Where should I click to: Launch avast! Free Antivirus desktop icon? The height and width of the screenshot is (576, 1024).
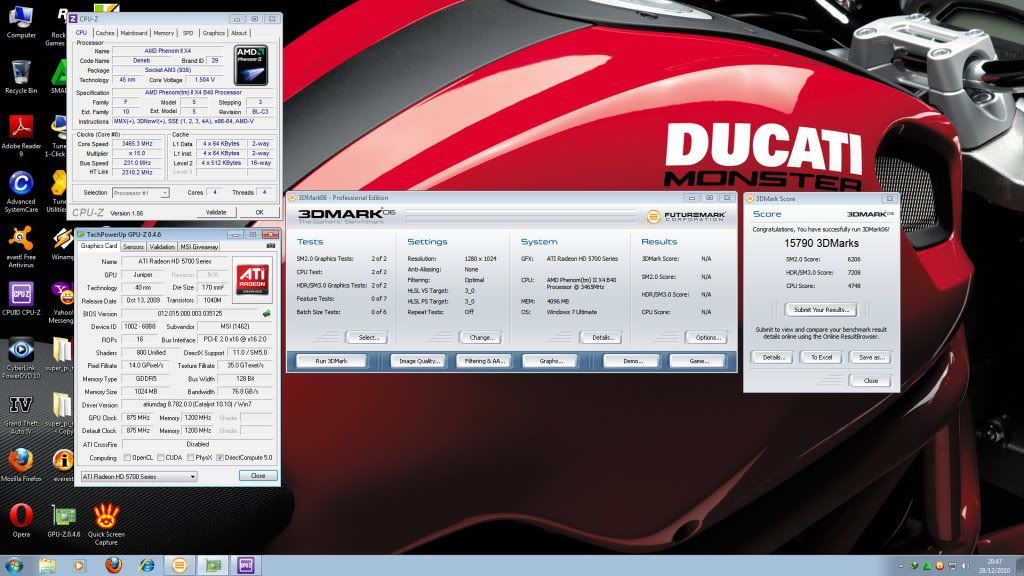tap(21, 247)
